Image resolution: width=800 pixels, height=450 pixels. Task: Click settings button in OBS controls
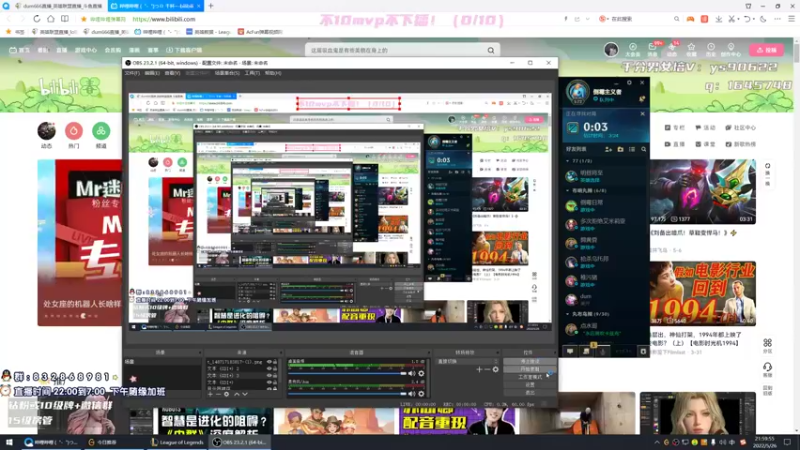530,384
